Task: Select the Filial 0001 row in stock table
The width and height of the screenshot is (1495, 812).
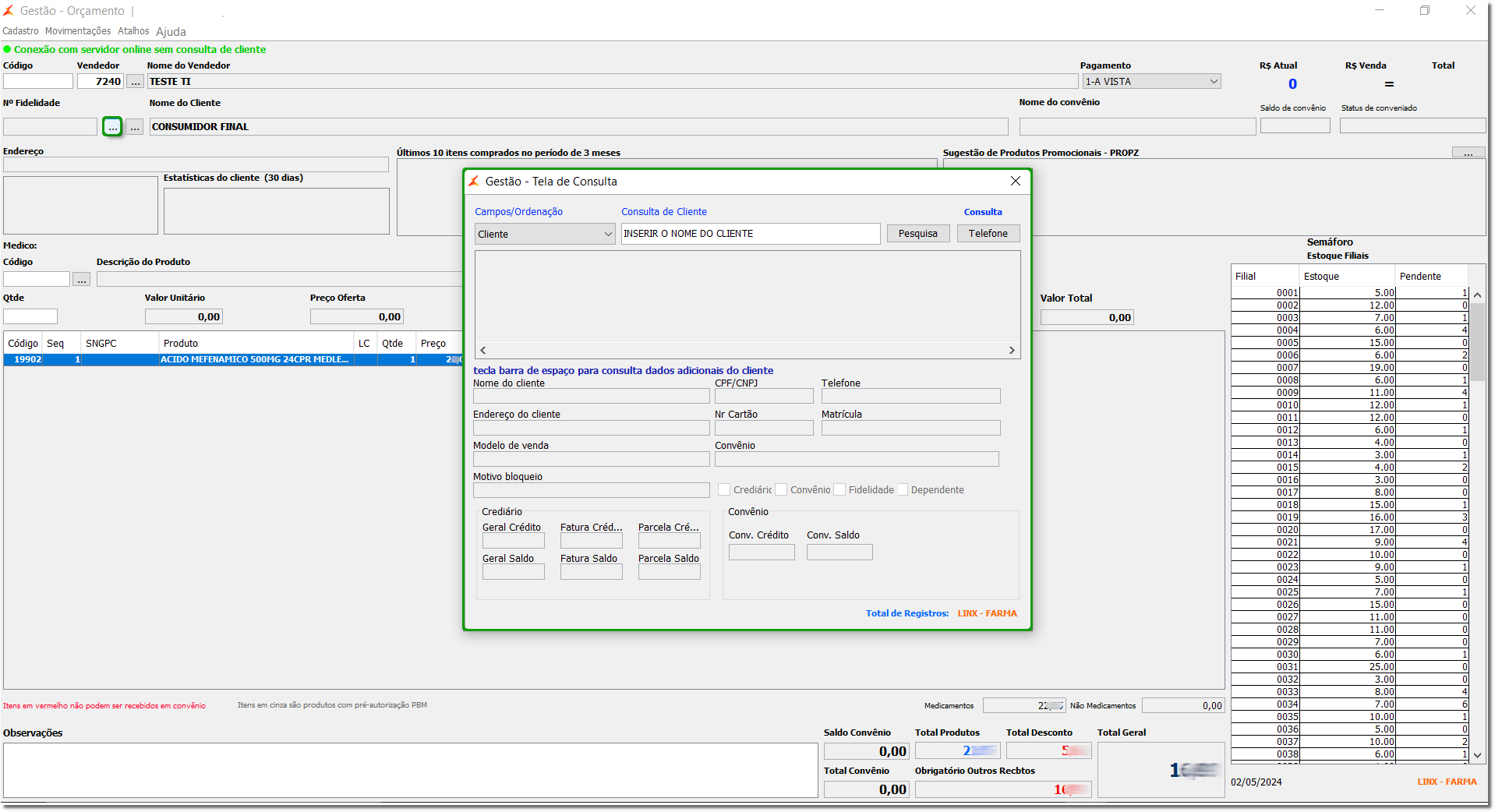Action: pos(1350,293)
